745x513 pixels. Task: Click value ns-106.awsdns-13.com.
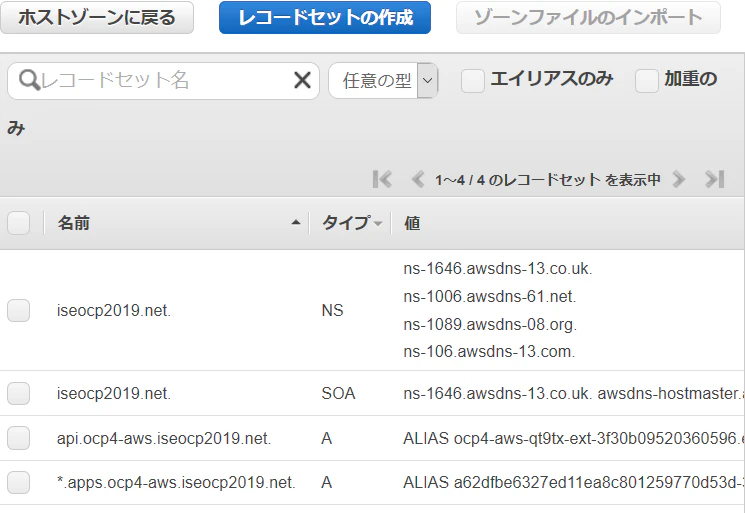[x=489, y=352]
